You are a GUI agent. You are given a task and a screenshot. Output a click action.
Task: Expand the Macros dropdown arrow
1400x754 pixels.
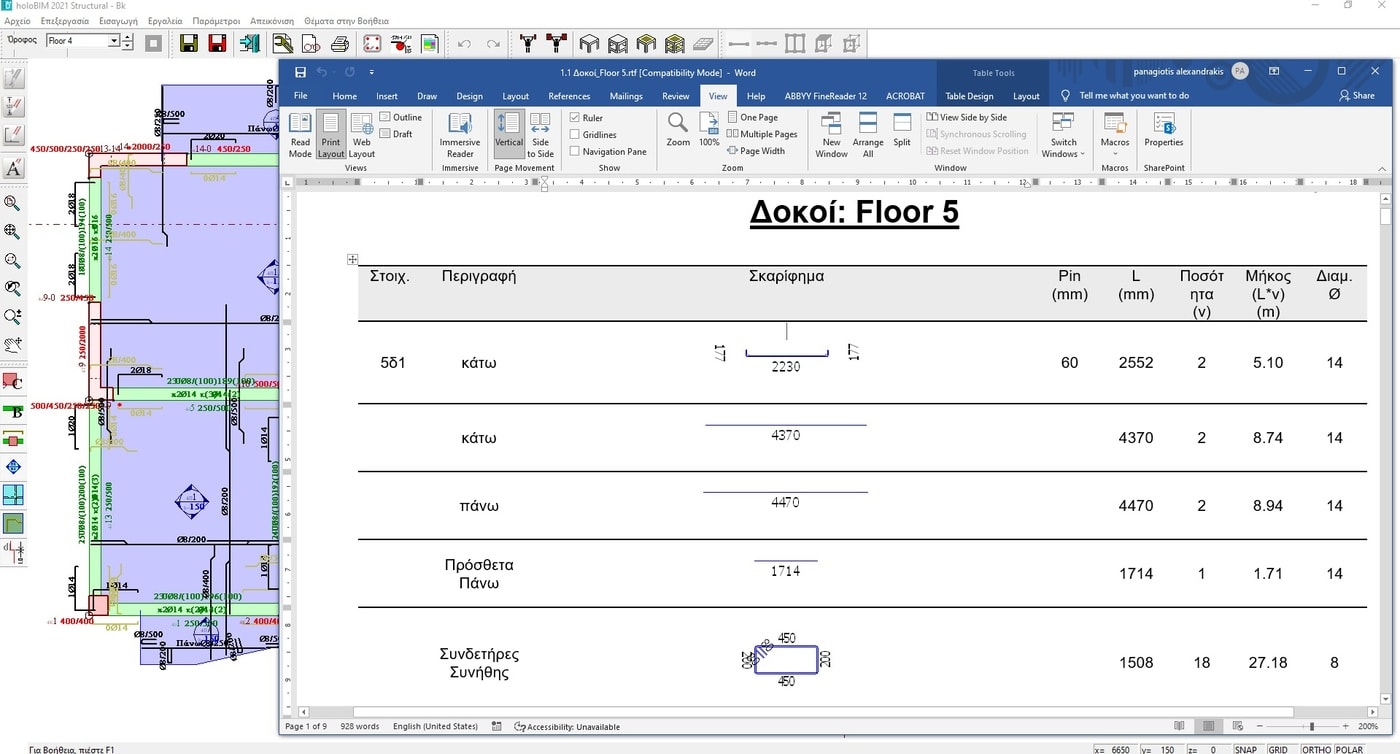tap(1115, 154)
